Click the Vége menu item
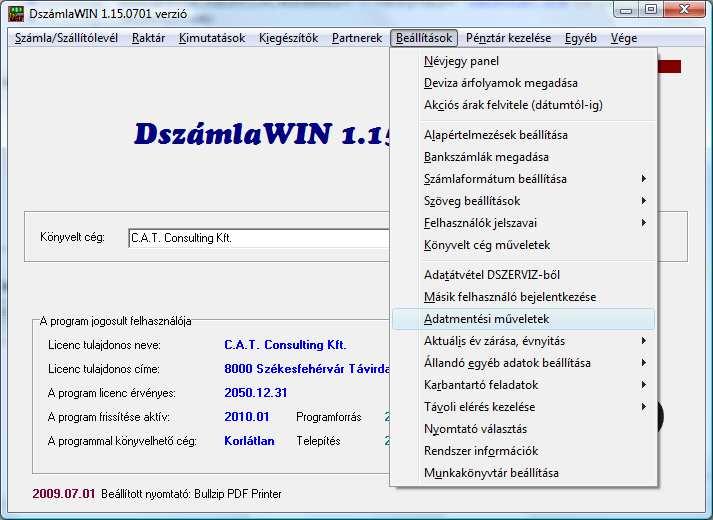The height and width of the screenshot is (520, 713). 623,38
